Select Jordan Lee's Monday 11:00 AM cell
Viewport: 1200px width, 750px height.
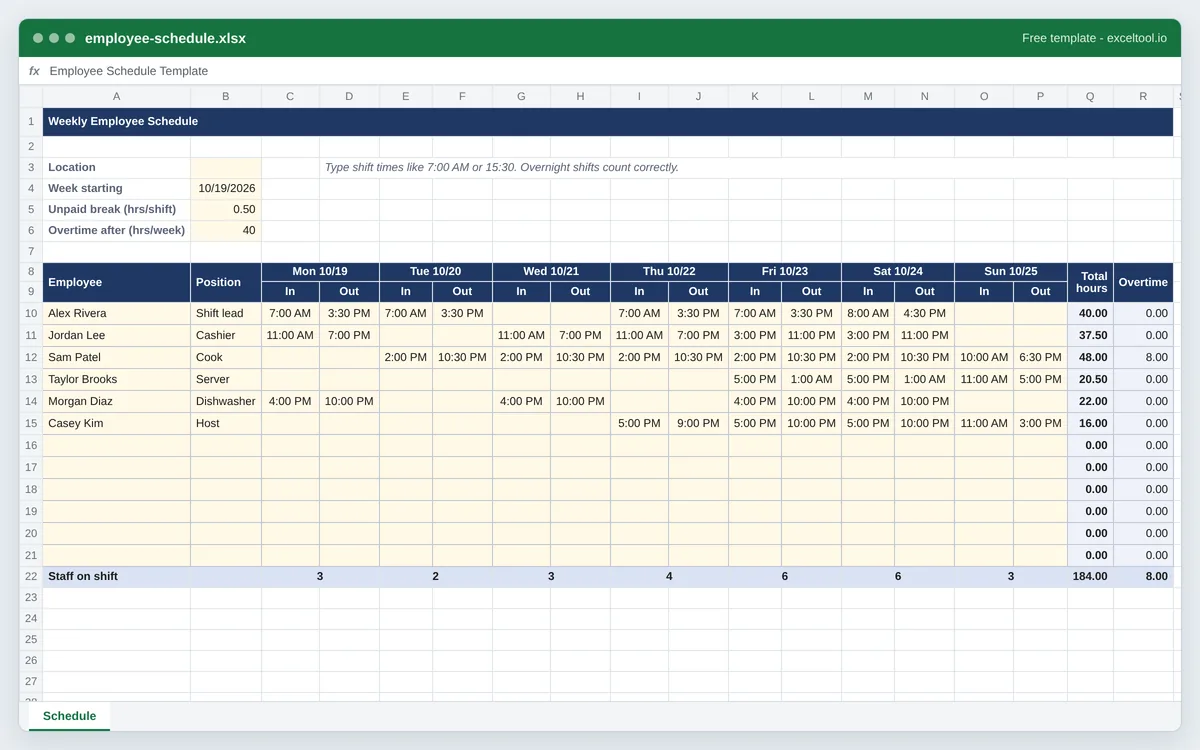pyautogui.click(x=290, y=335)
